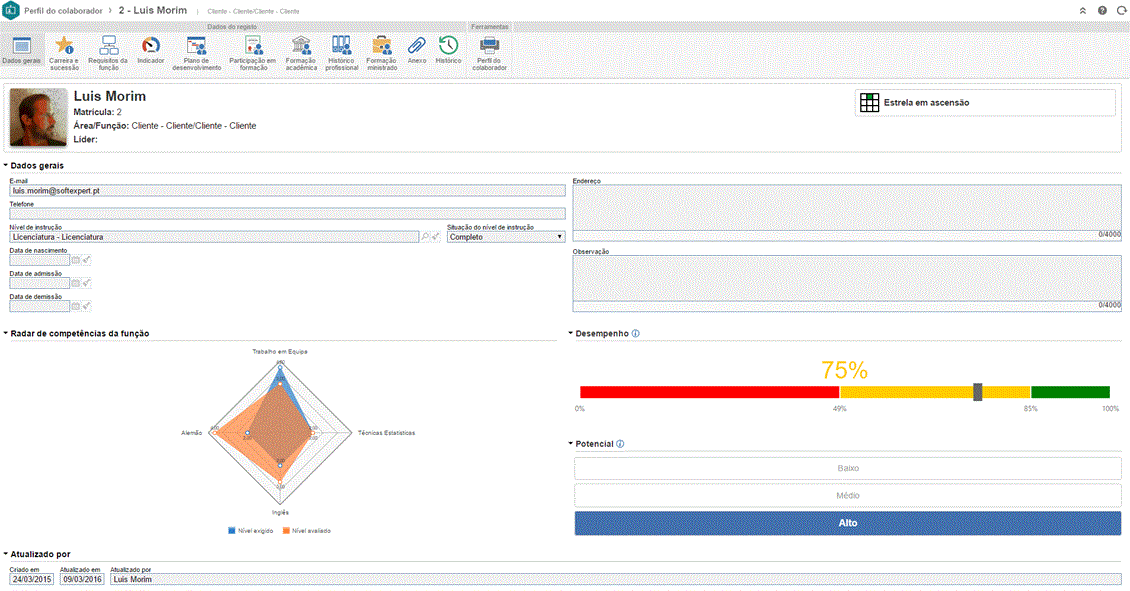Click the Estrela em ascensão button
The height and width of the screenshot is (591, 1130).
[984, 103]
